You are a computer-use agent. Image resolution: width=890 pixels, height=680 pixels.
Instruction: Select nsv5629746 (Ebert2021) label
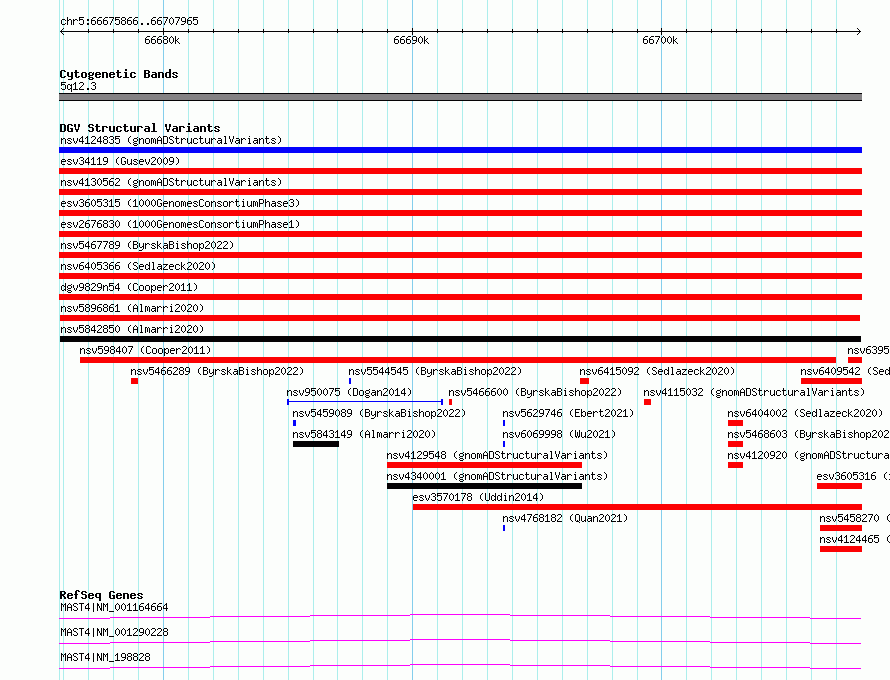coord(568,413)
